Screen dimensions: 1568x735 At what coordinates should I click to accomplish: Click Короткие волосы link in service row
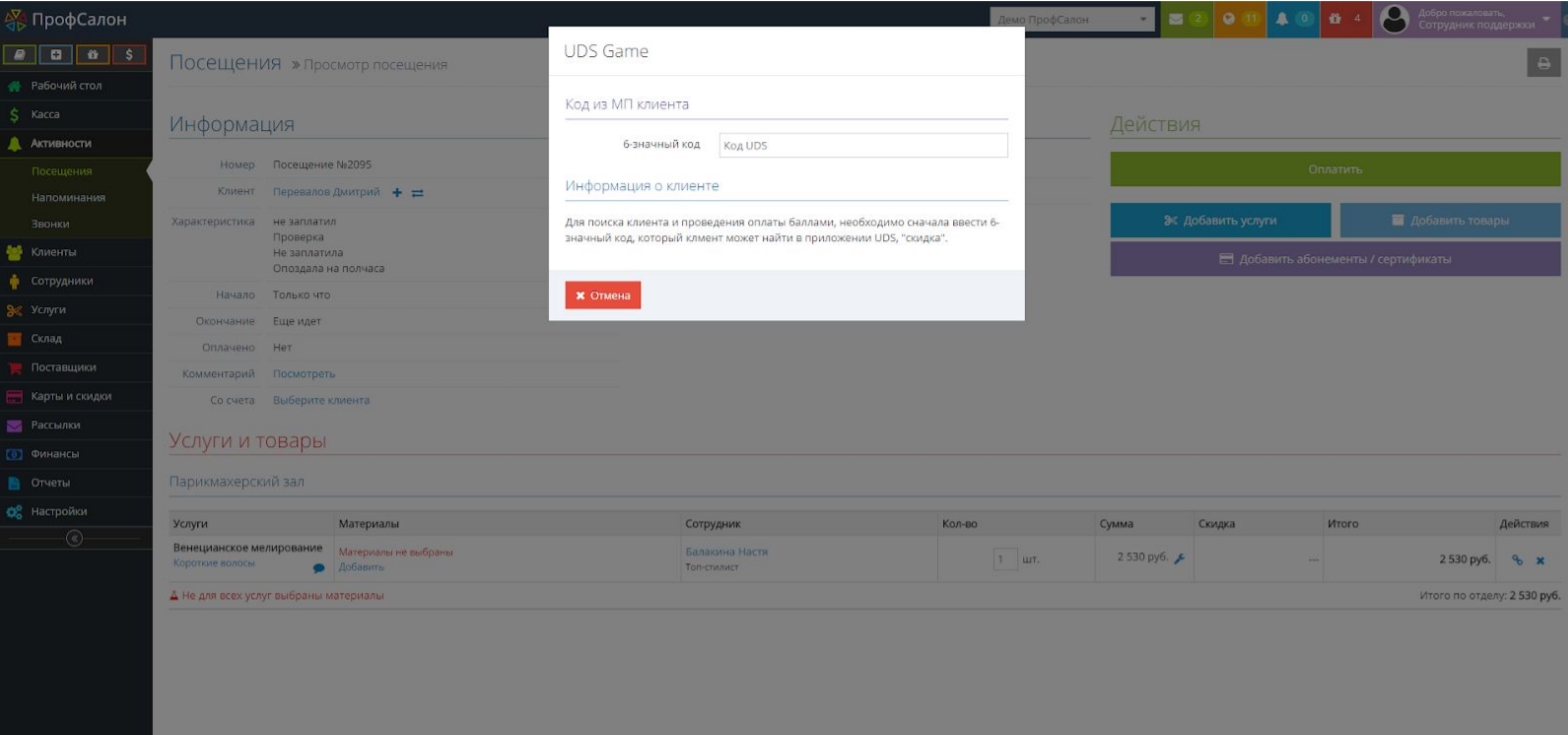point(214,563)
